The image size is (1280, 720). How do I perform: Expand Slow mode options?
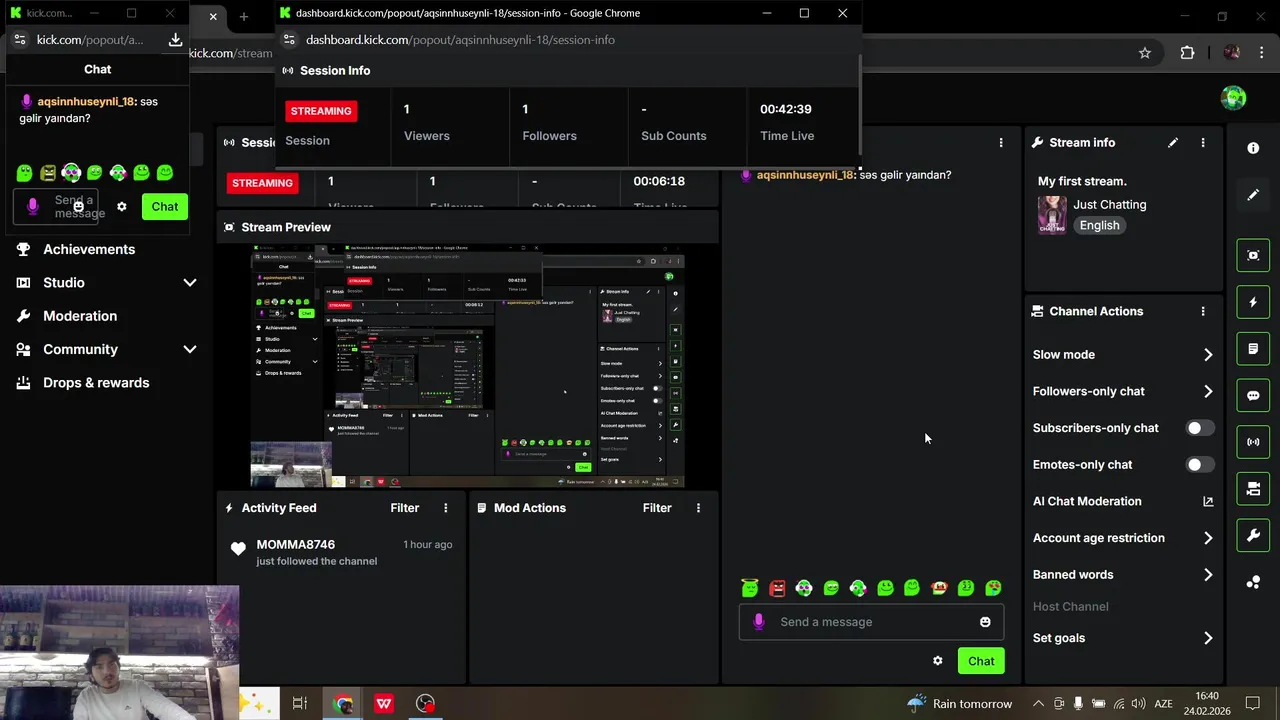[x=1208, y=355]
